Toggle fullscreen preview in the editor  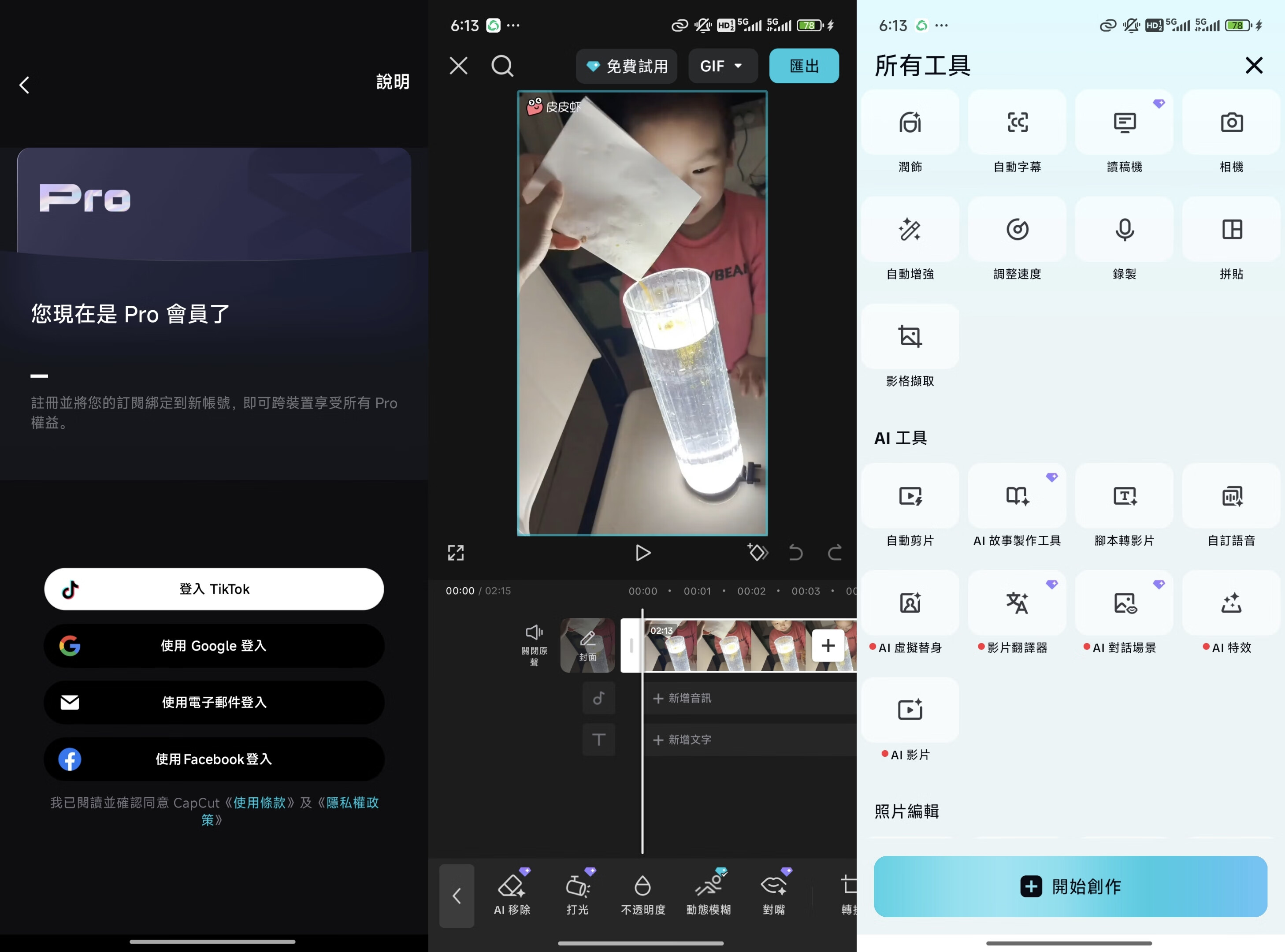coord(455,553)
